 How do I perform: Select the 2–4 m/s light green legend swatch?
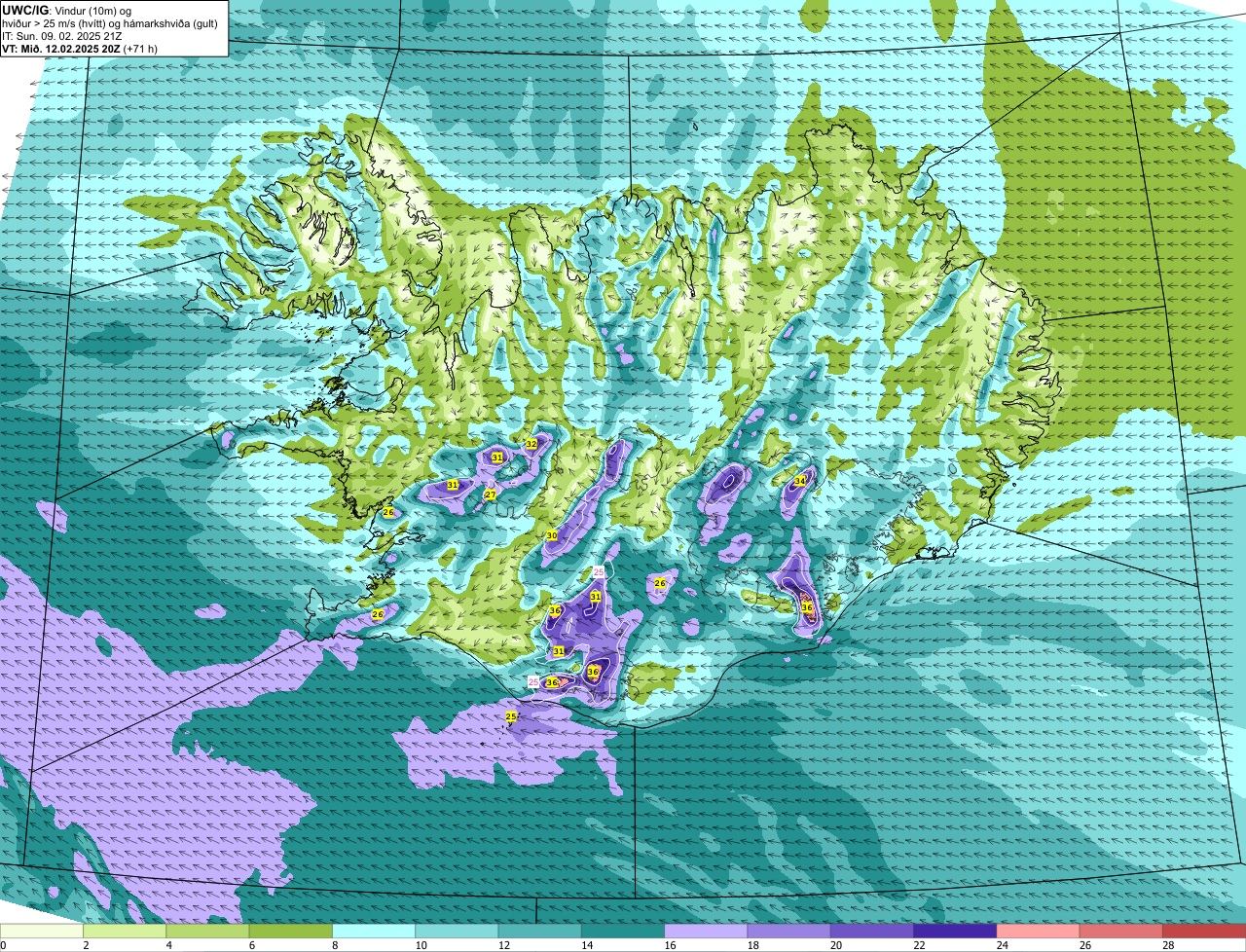pyautogui.click(x=126, y=932)
